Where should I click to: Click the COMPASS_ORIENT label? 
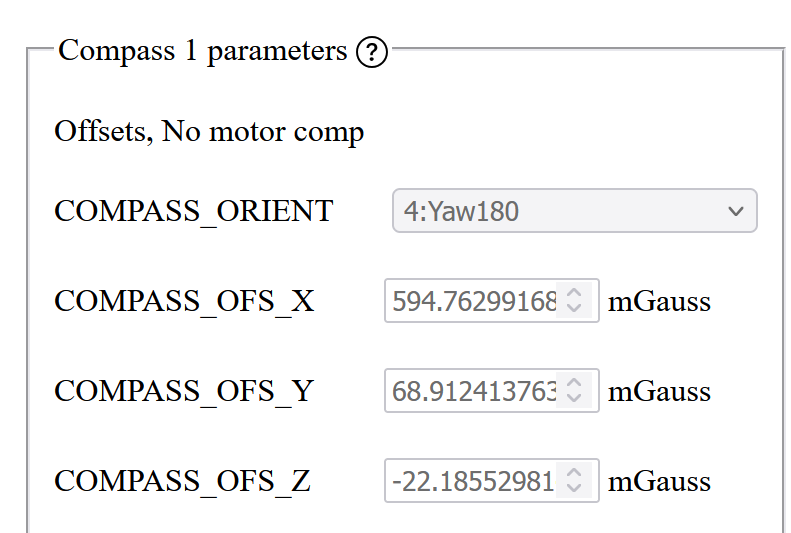(x=194, y=212)
